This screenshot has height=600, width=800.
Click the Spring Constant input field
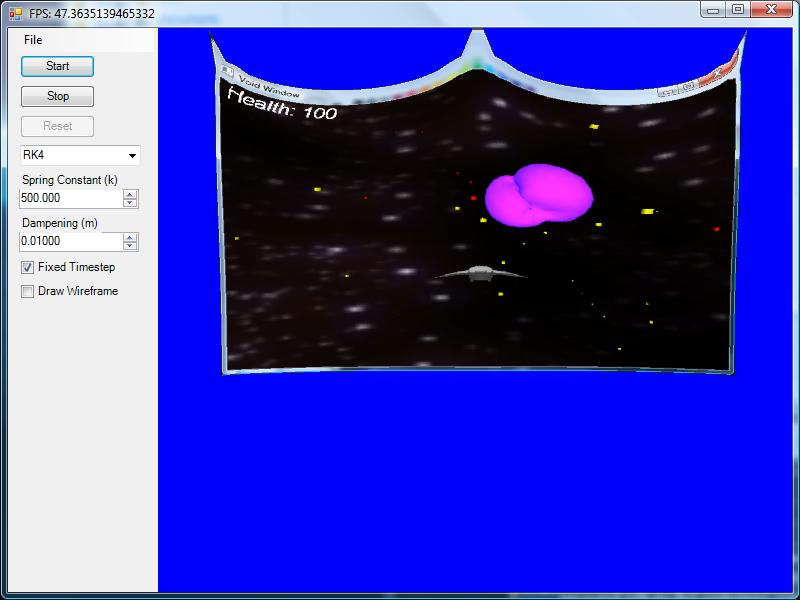coord(70,198)
